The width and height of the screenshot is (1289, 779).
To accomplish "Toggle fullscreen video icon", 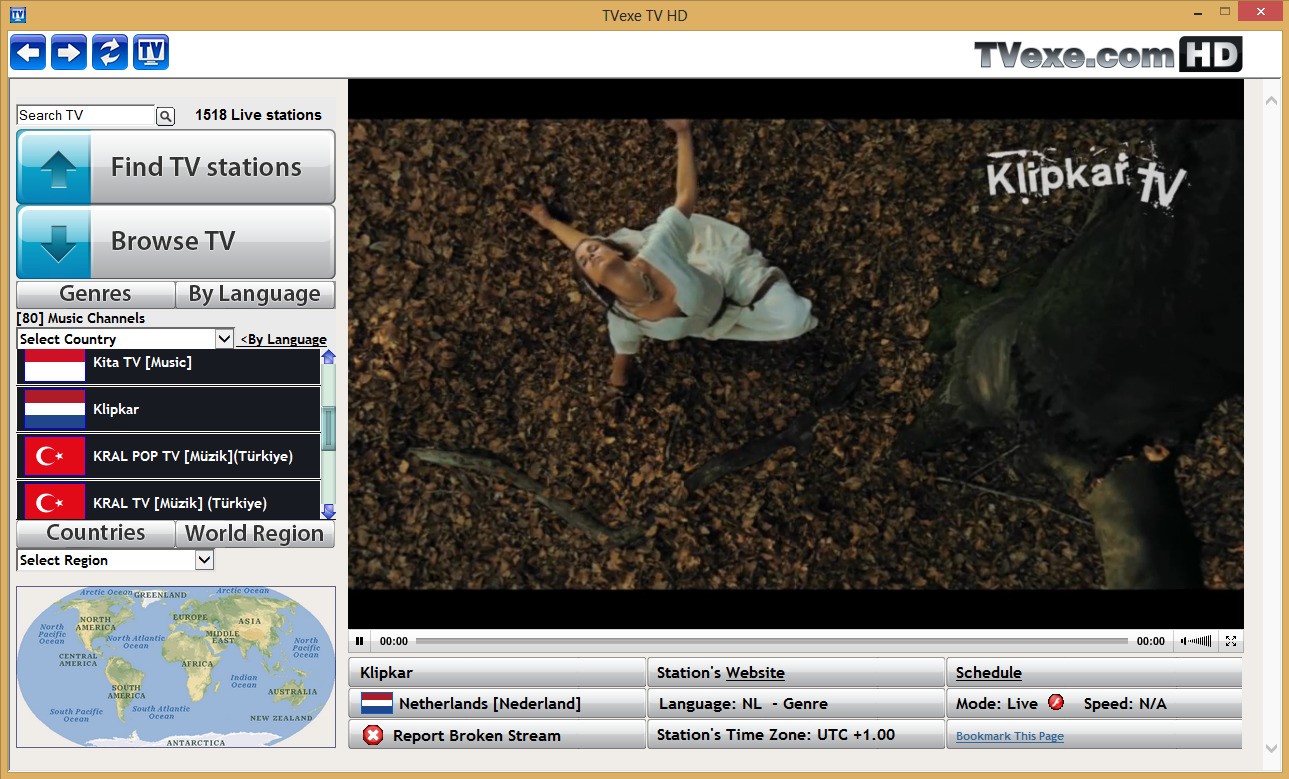I will 1231,641.
